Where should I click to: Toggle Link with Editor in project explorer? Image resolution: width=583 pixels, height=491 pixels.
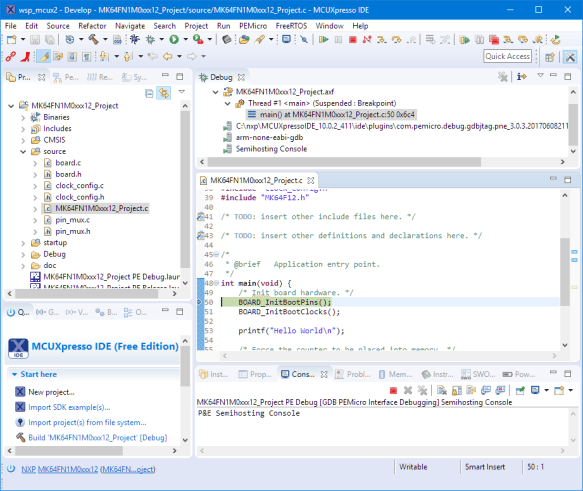point(164,93)
